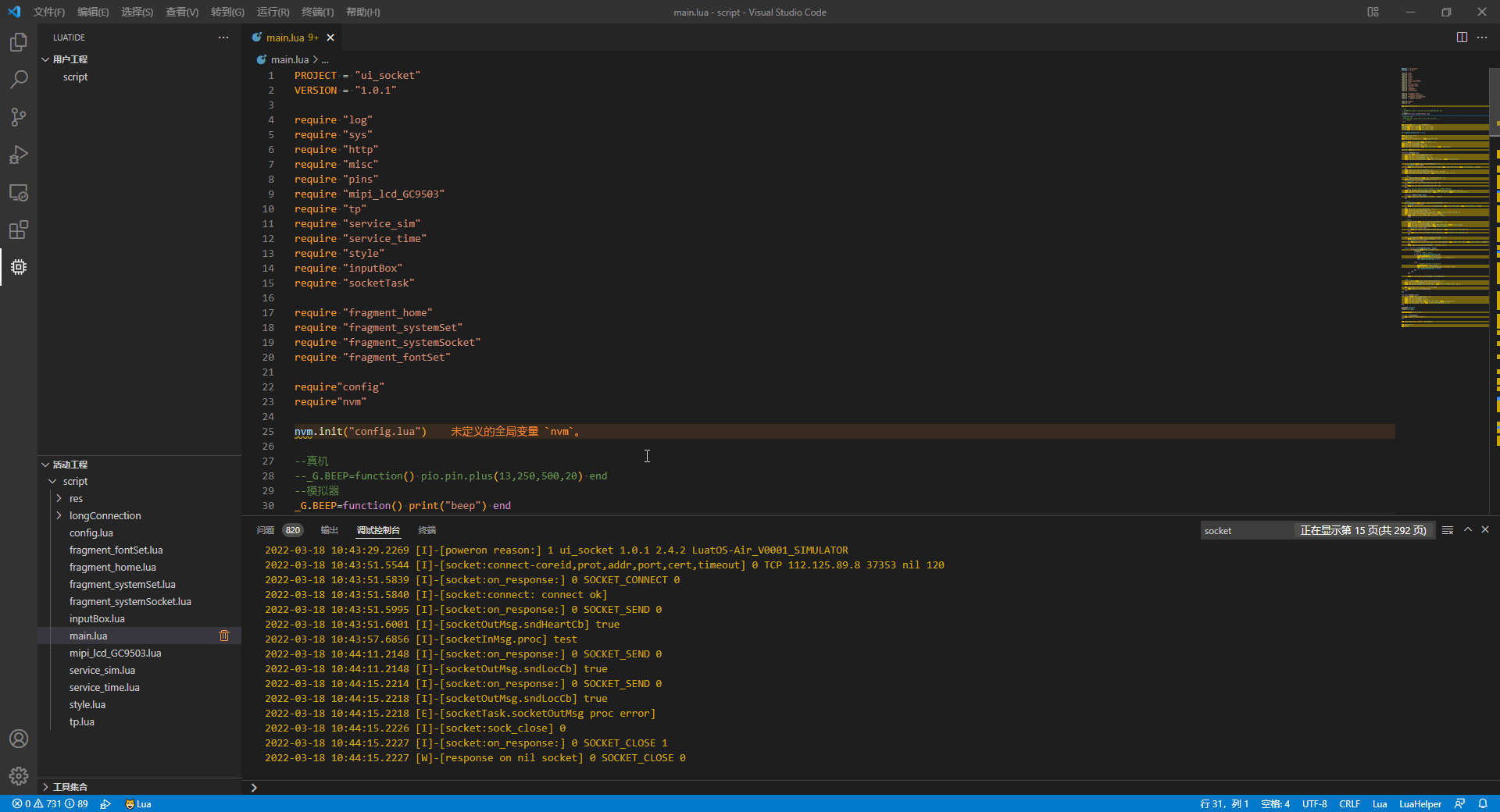
Task: Change the CRLF line ending setting
Action: 1349,803
